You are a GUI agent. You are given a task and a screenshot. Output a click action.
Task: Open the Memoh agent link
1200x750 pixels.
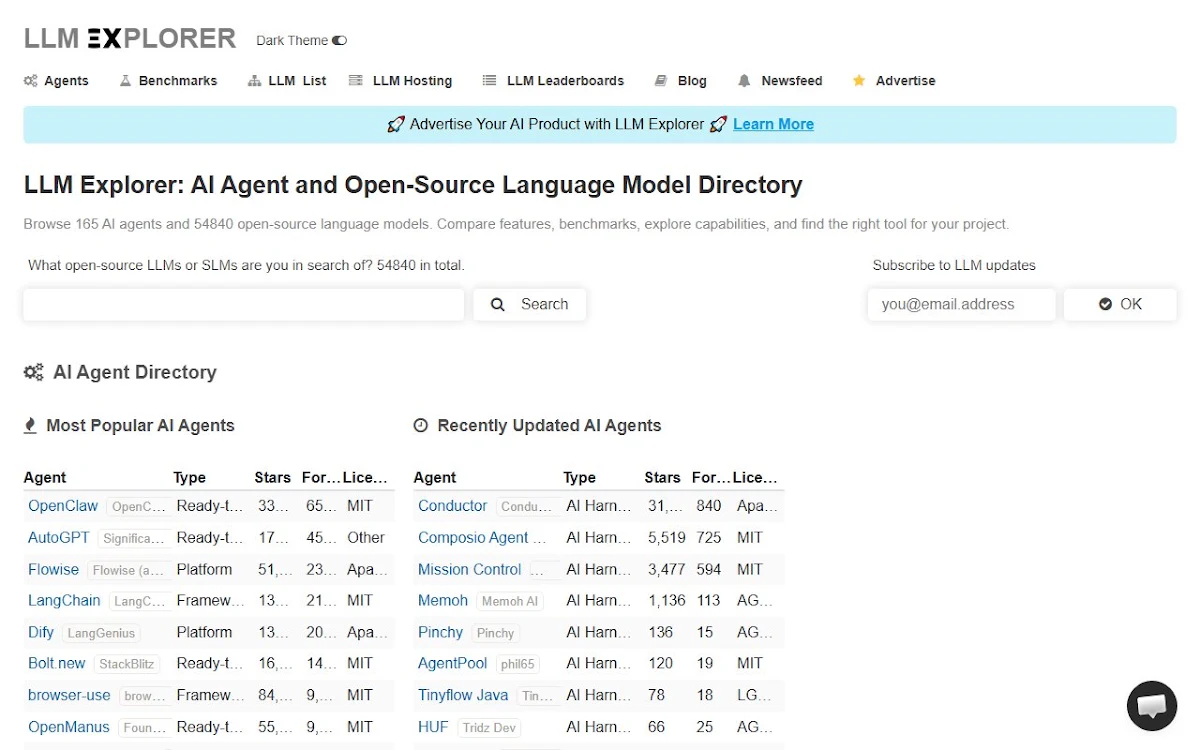(443, 600)
